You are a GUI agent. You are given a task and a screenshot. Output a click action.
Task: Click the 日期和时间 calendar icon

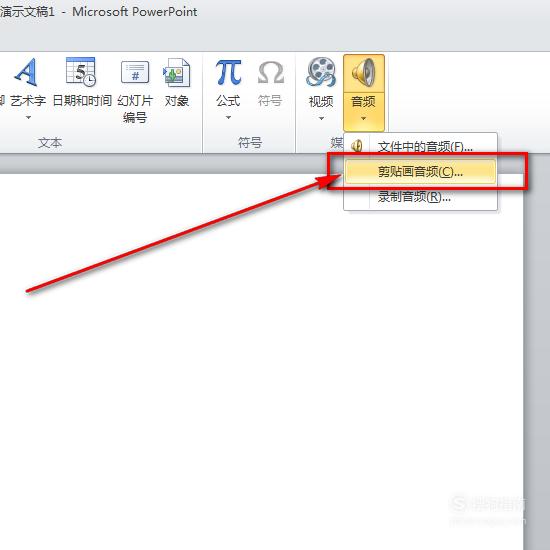pyautogui.click(x=81, y=72)
